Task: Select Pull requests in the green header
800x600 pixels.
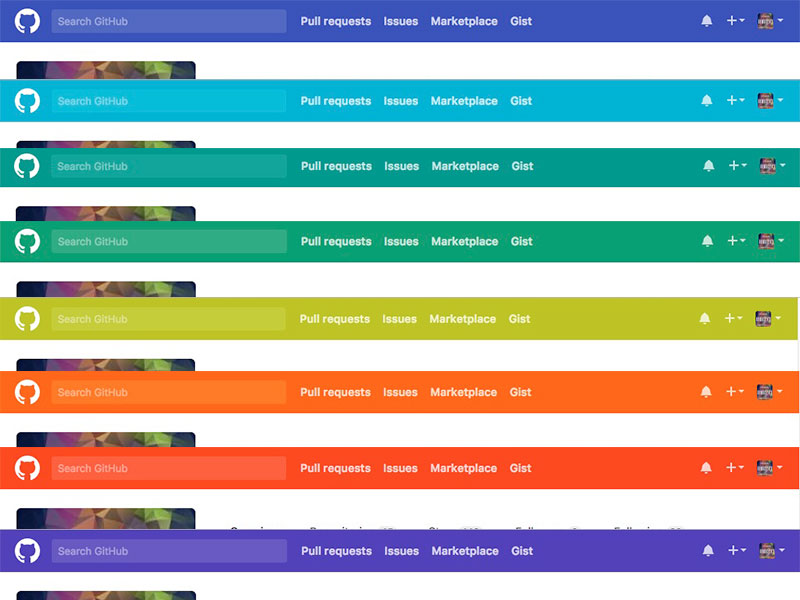Action: pyautogui.click(x=335, y=241)
